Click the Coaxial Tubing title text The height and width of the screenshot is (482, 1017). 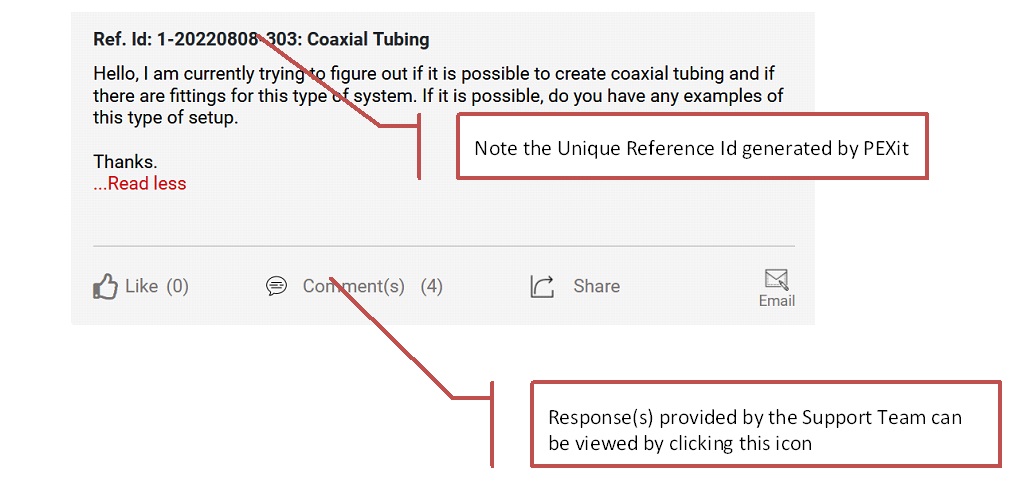pos(368,40)
